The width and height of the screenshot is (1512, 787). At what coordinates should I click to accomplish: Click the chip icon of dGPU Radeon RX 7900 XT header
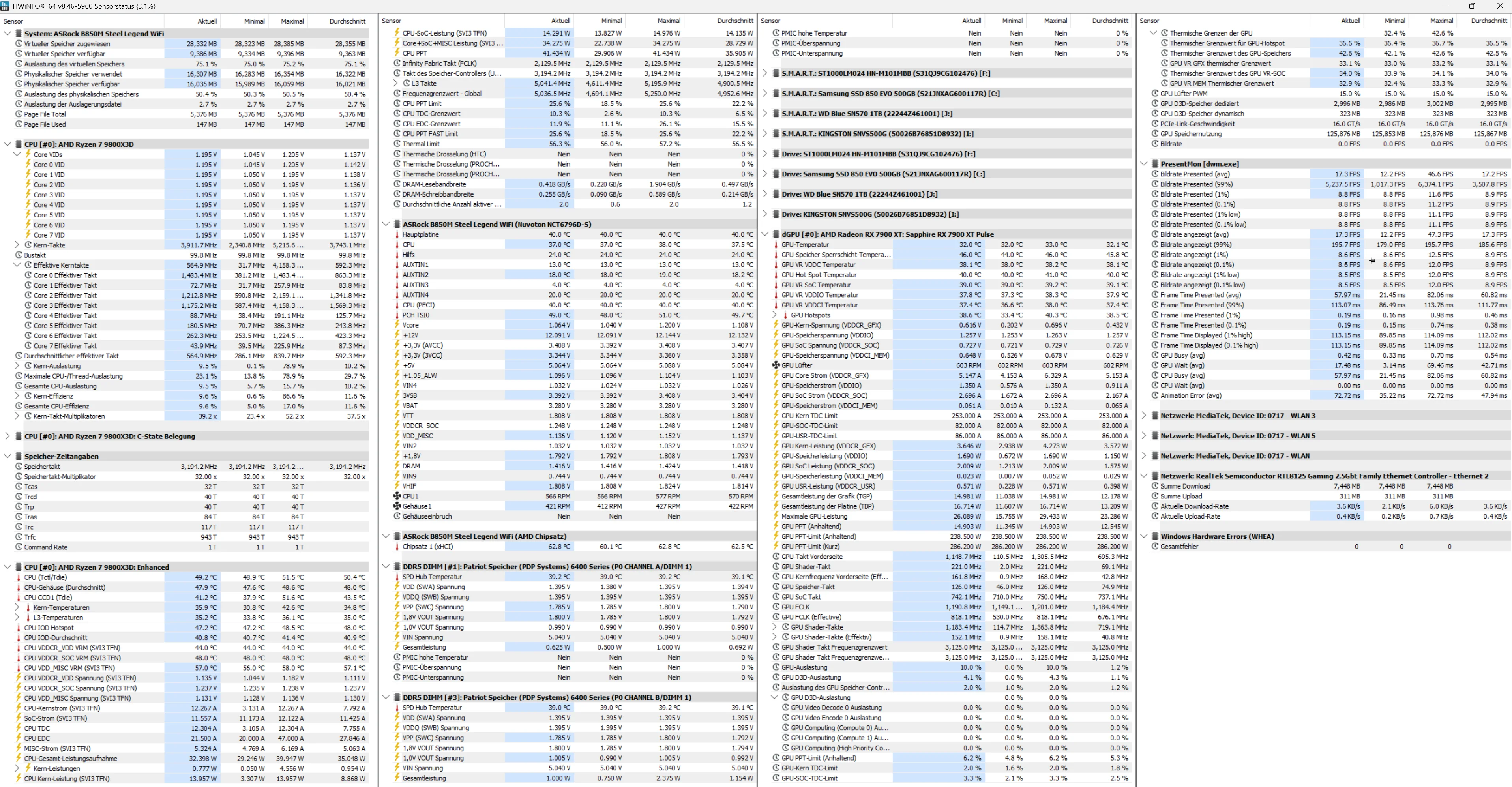coord(776,234)
